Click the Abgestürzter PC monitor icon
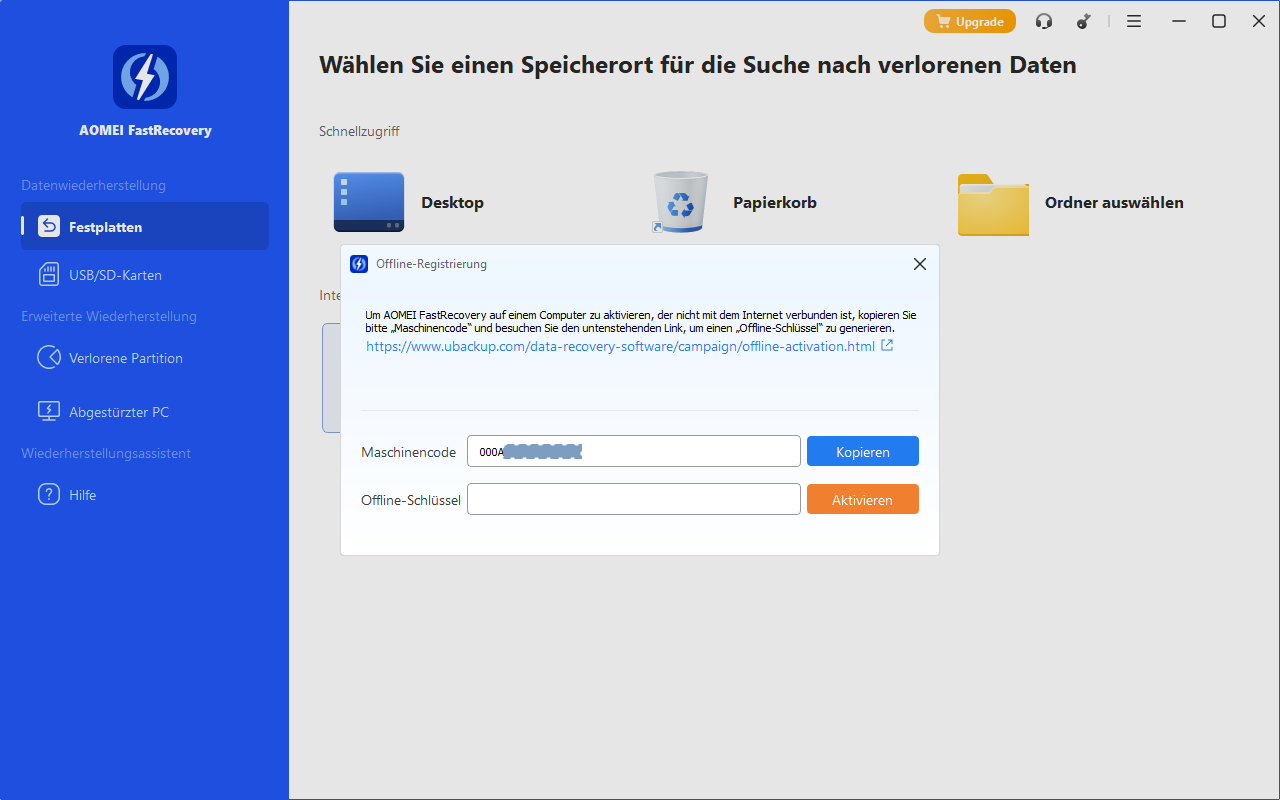The width and height of the screenshot is (1280, 800). (x=49, y=411)
